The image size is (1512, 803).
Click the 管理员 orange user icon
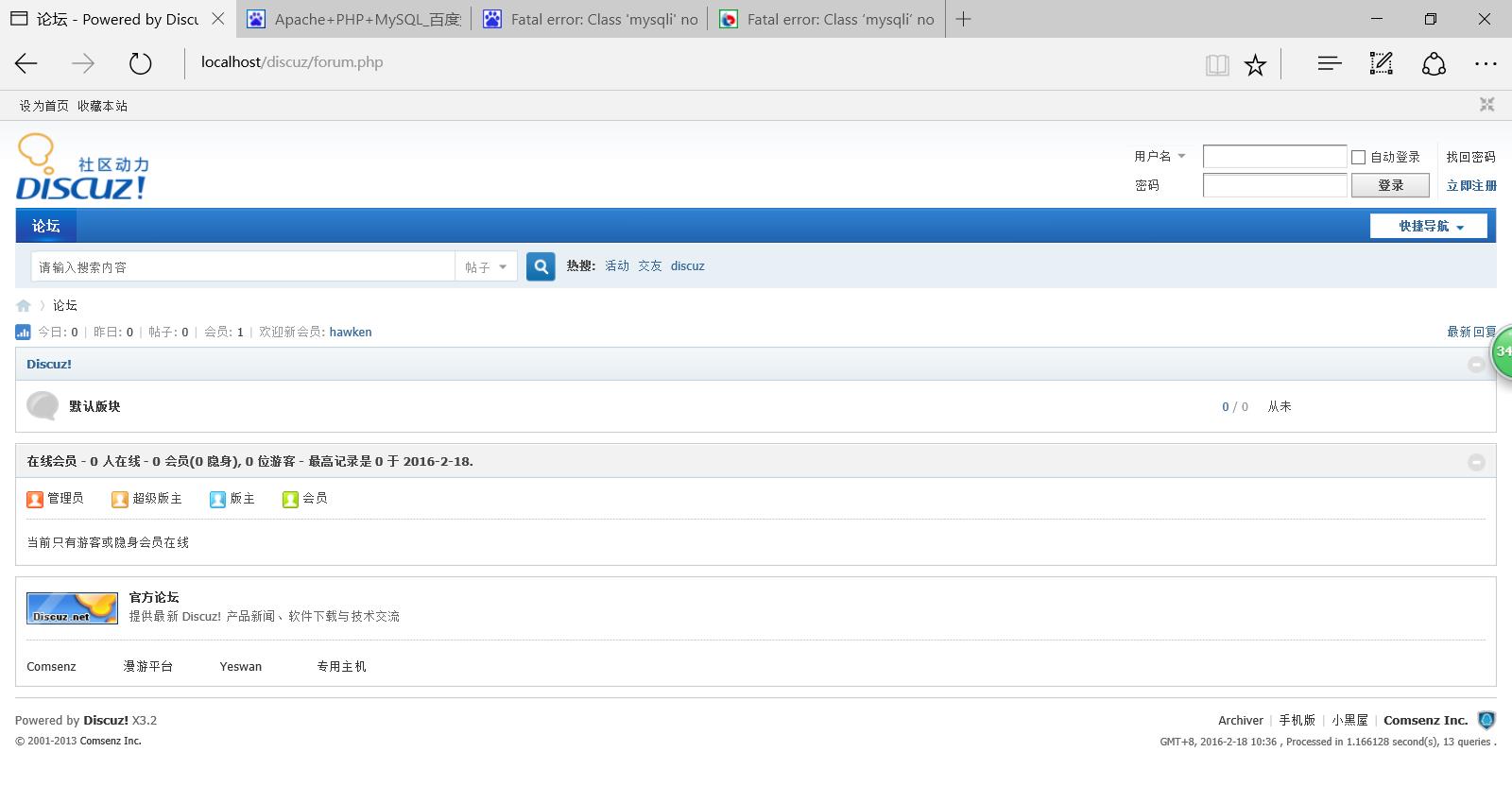tap(35, 499)
